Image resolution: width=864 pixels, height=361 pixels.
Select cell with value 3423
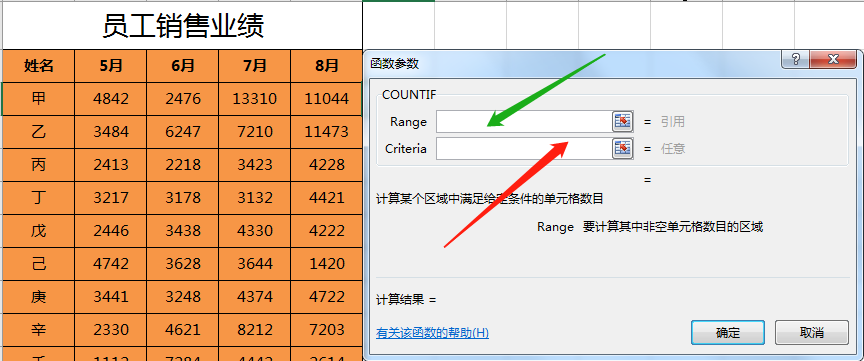[255, 165]
